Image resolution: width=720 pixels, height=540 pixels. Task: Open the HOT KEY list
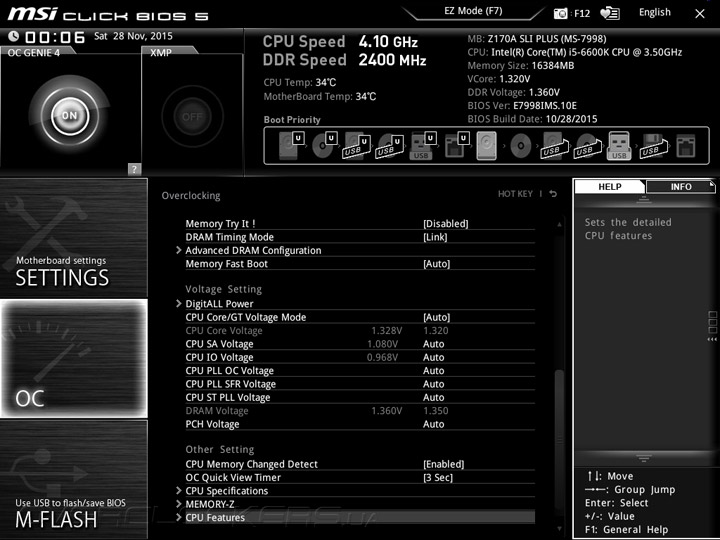pos(515,194)
